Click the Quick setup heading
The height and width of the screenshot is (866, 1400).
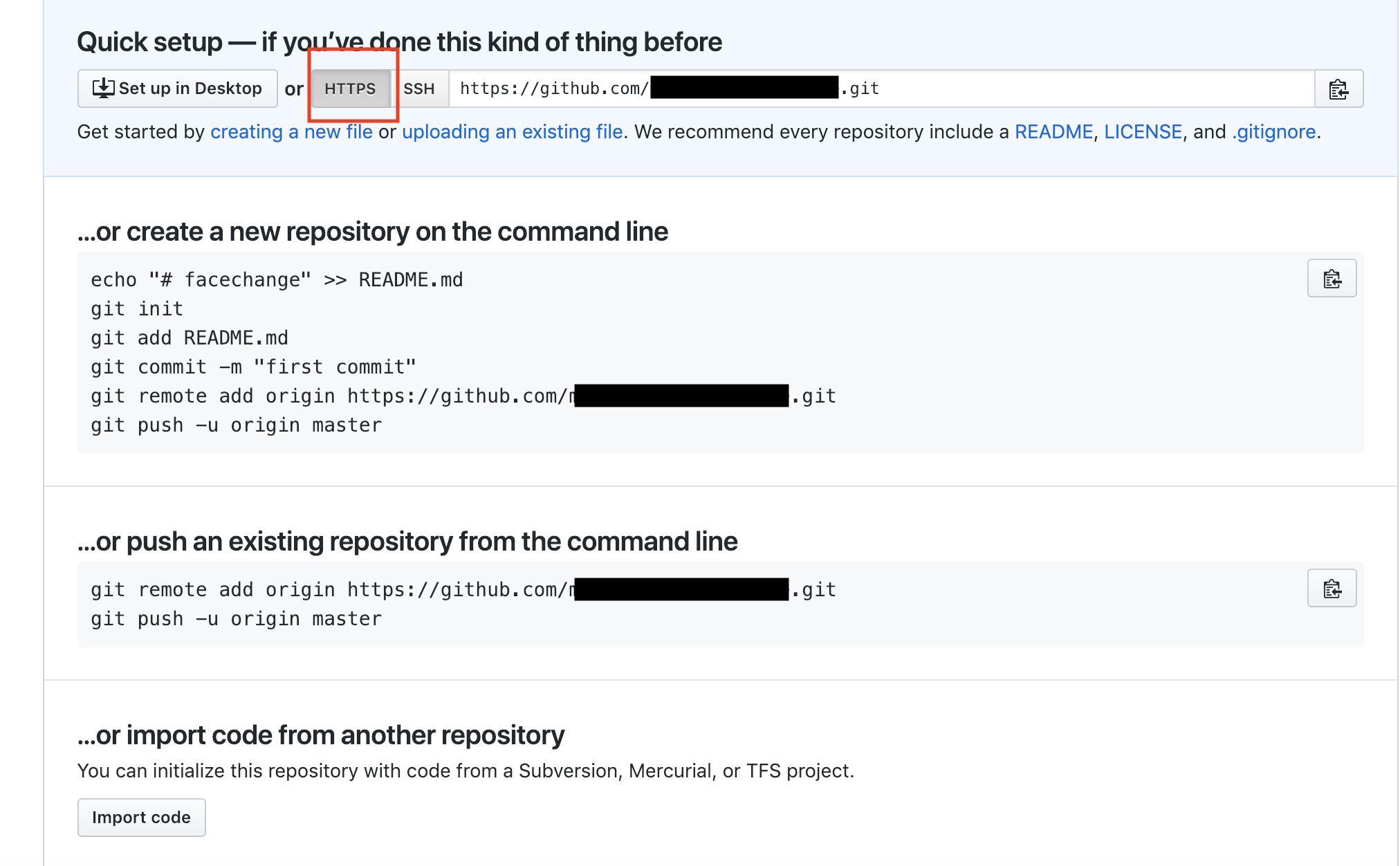[399, 42]
